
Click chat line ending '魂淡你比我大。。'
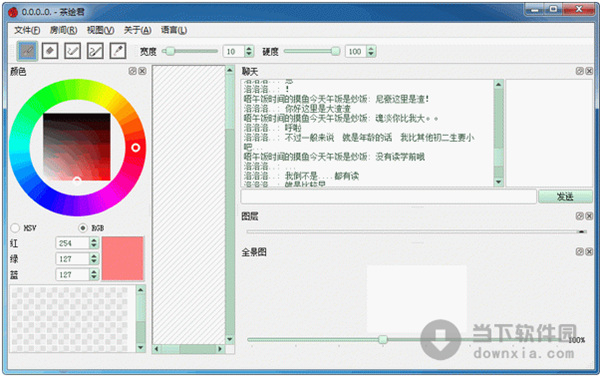(341, 118)
